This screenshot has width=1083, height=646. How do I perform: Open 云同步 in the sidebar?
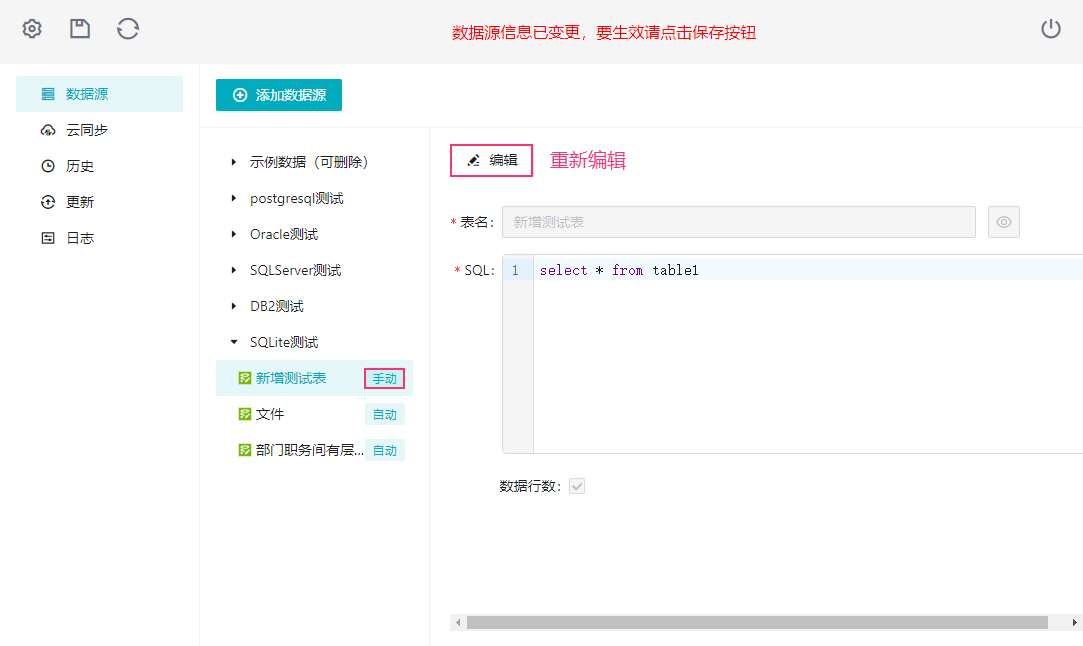(x=99, y=130)
